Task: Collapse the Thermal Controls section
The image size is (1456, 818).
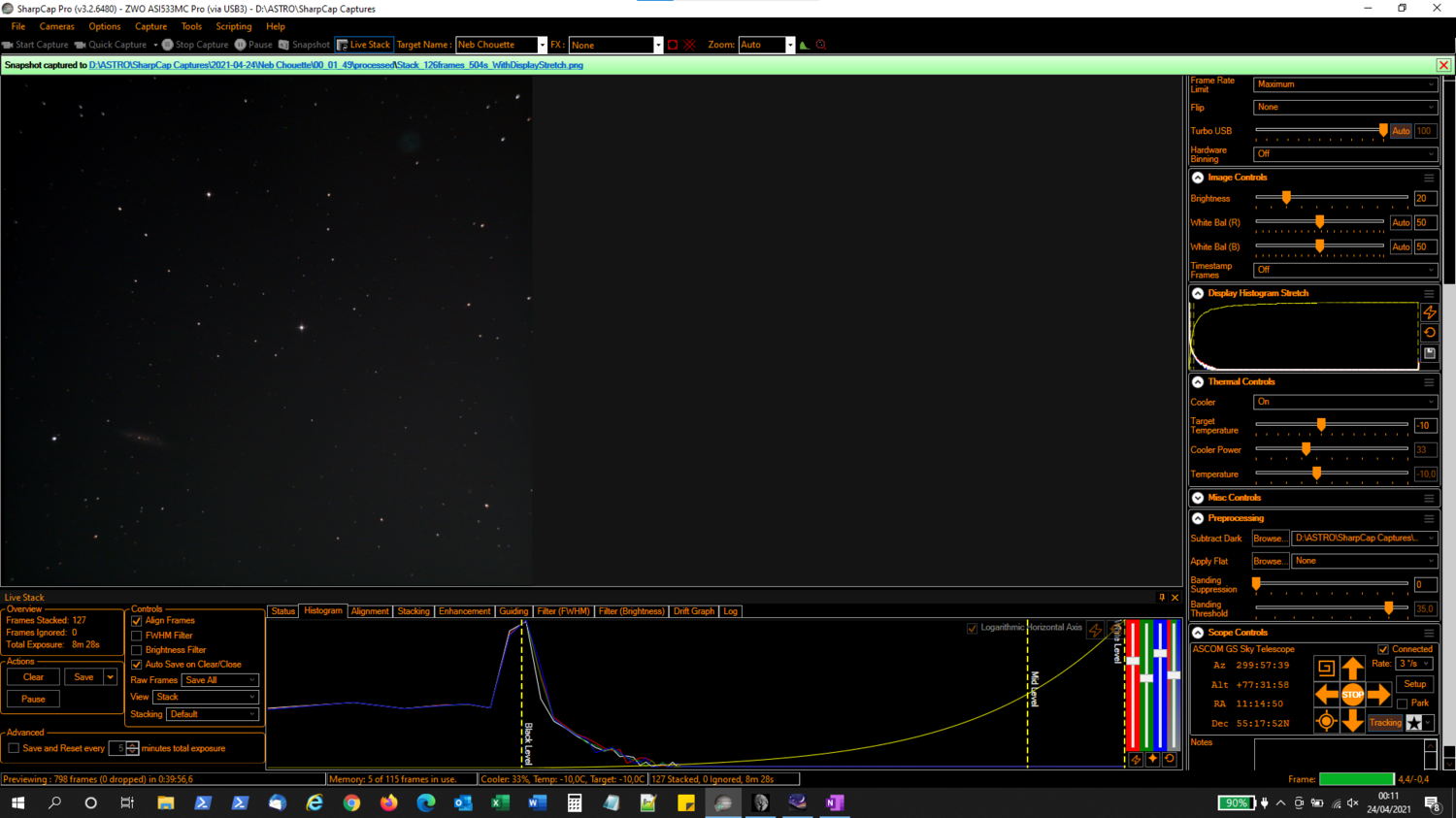Action: [1197, 381]
